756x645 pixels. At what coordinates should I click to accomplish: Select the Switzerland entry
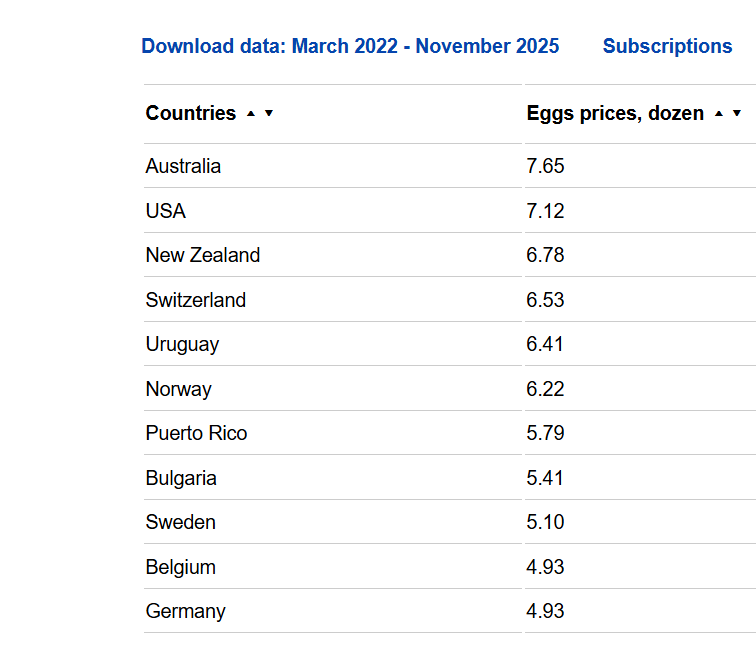point(196,300)
